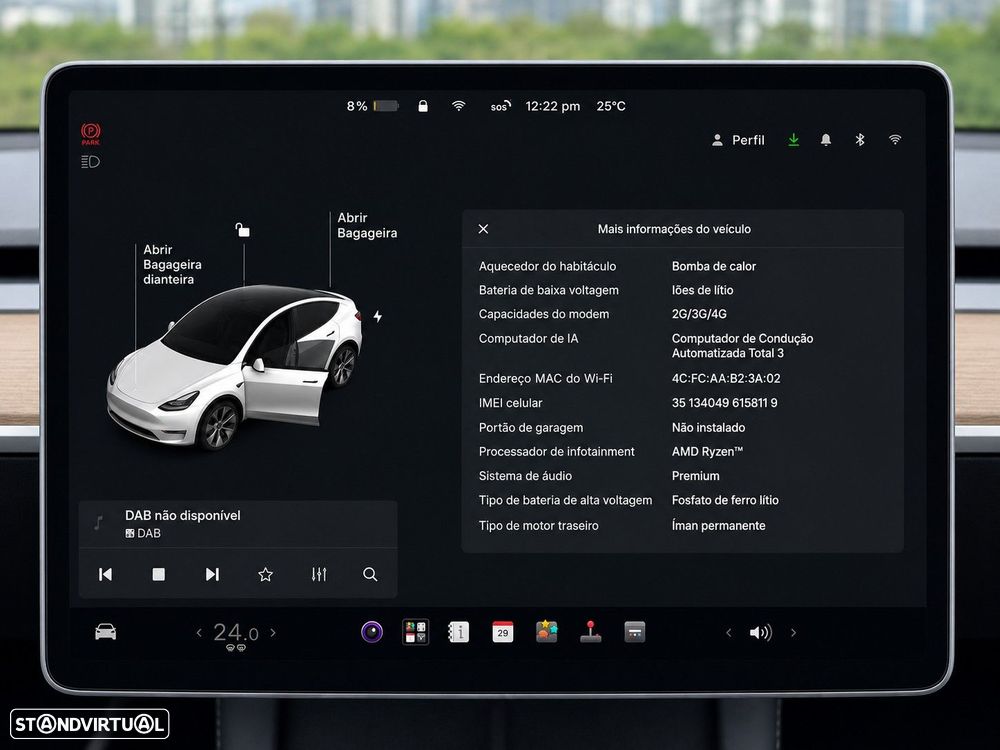1000x750 pixels.
Task: Close the vehicle information panel
Action: 483,229
